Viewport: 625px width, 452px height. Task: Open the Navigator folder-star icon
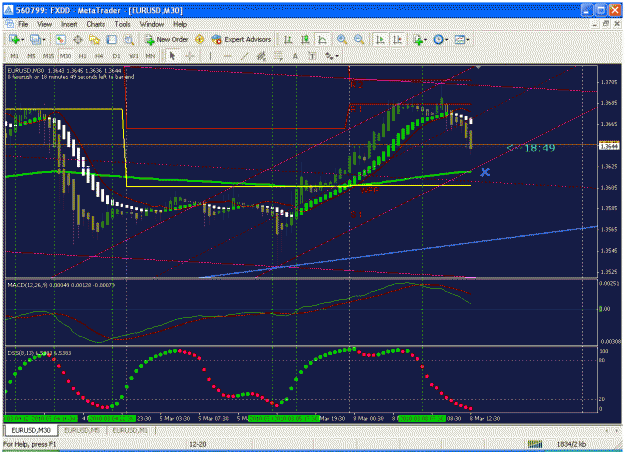94,39
